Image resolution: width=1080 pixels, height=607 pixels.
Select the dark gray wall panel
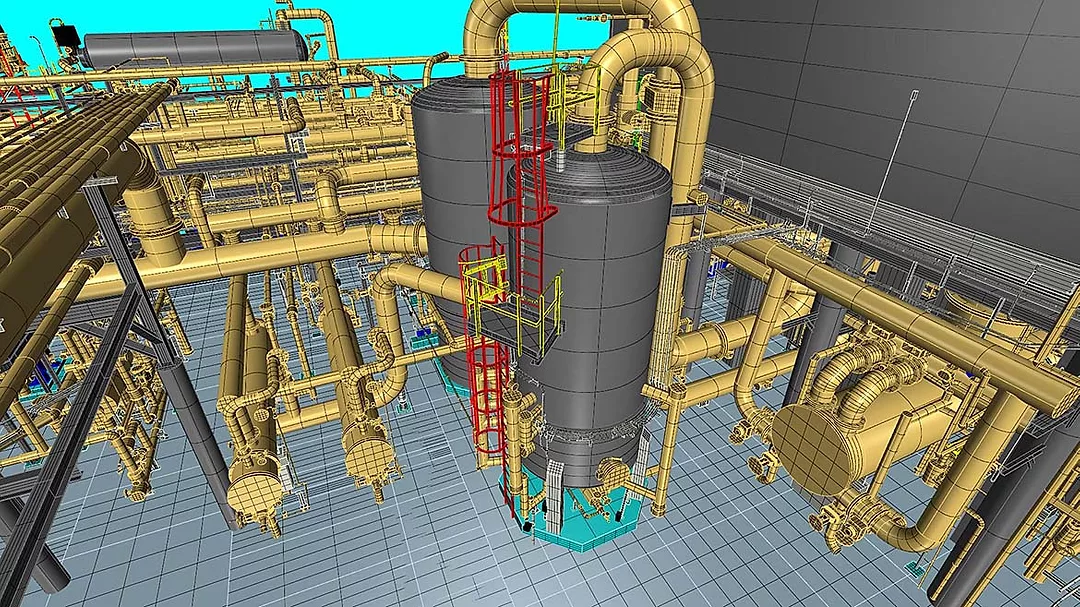click(x=895, y=103)
